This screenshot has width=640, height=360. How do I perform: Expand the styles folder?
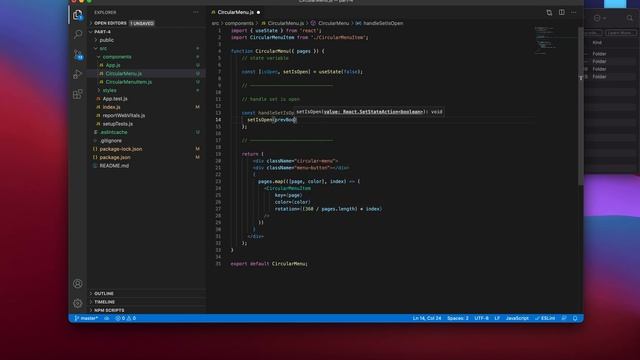pos(109,90)
